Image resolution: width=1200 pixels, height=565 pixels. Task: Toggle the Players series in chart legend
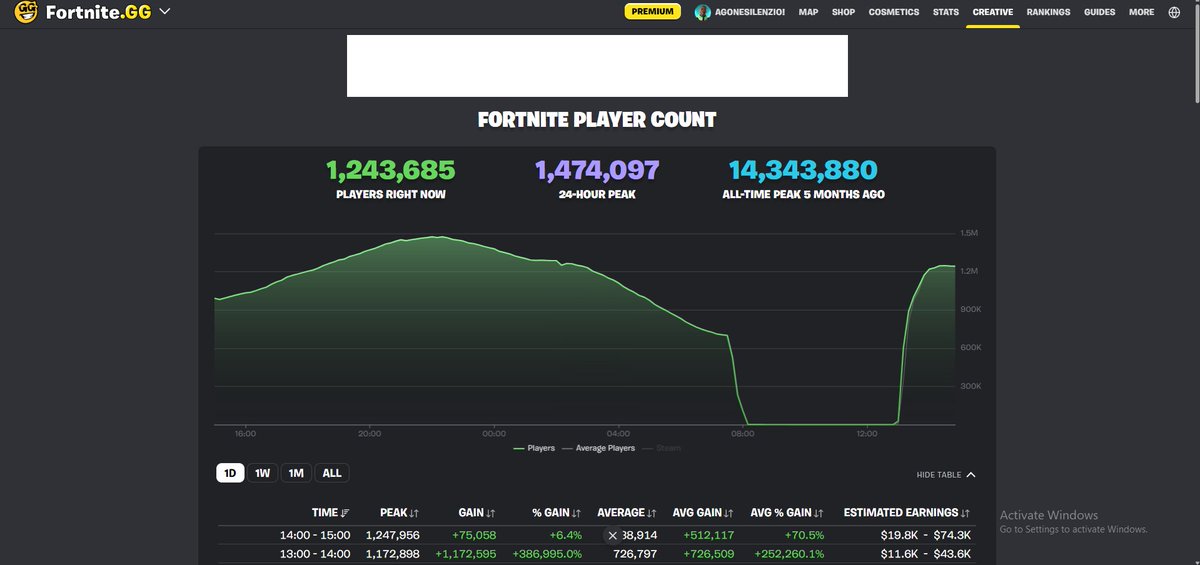tap(534, 448)
